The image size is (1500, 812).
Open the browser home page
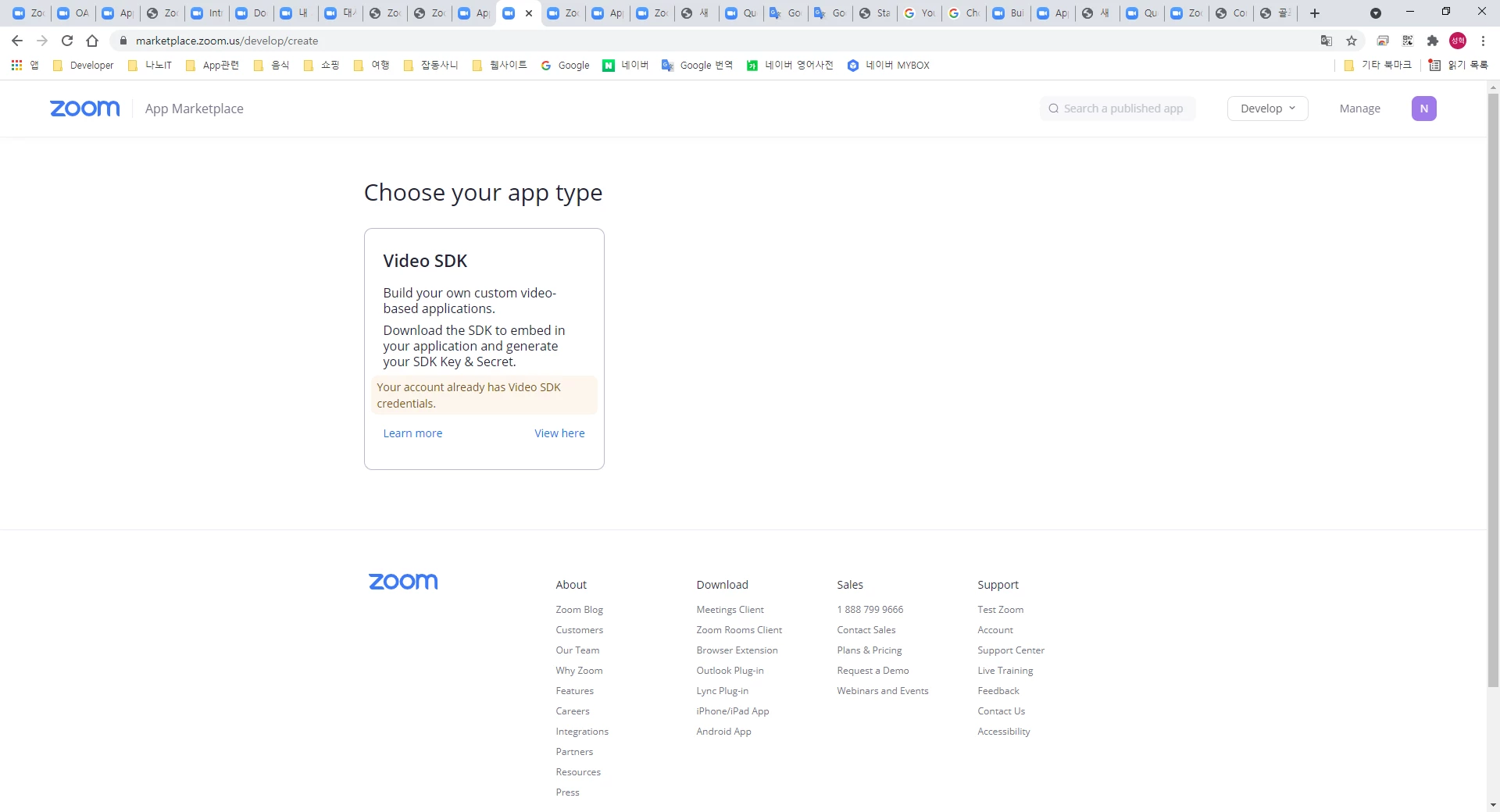(x=92, y=41)
